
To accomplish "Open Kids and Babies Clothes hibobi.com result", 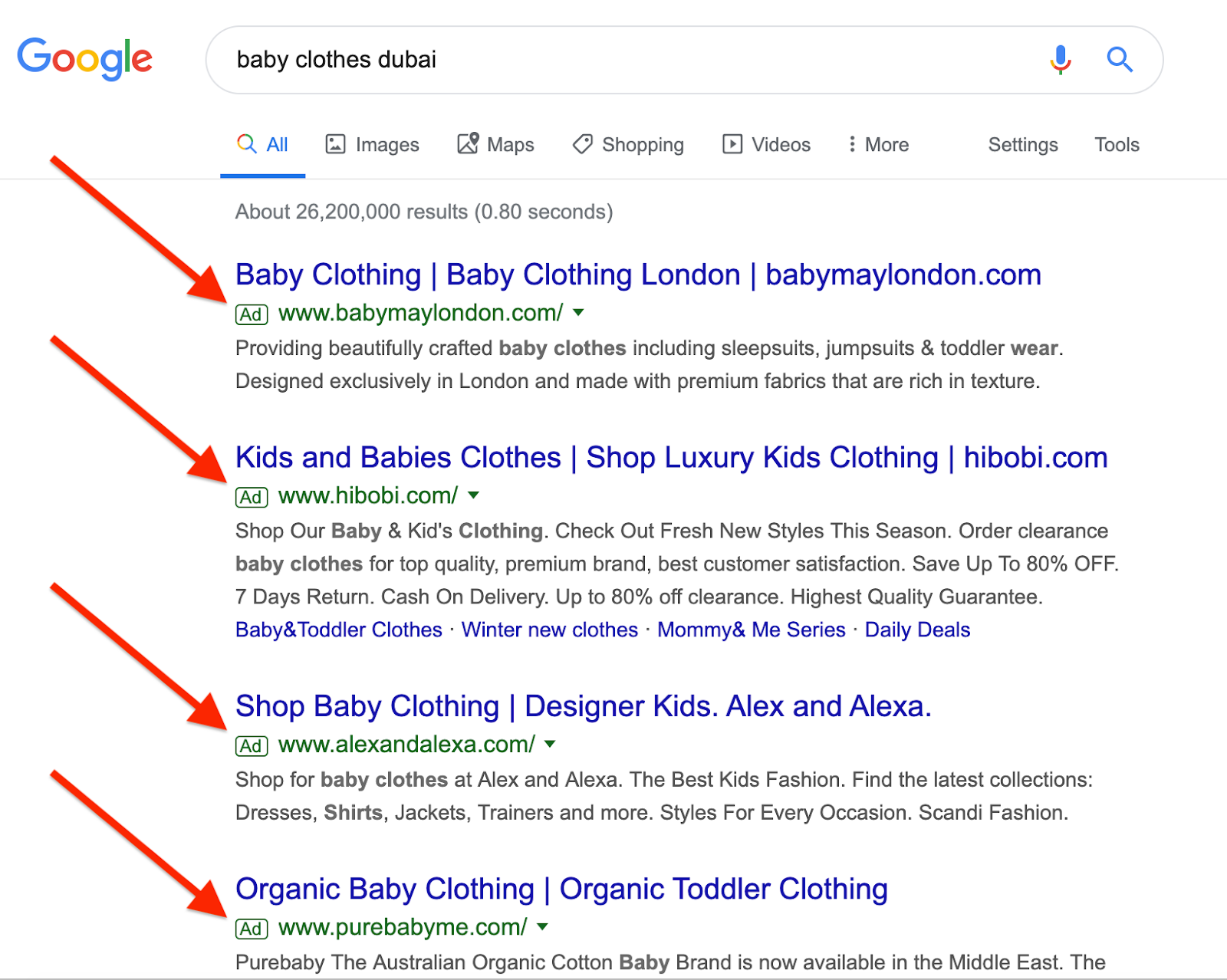I will (x=671, y=457).
